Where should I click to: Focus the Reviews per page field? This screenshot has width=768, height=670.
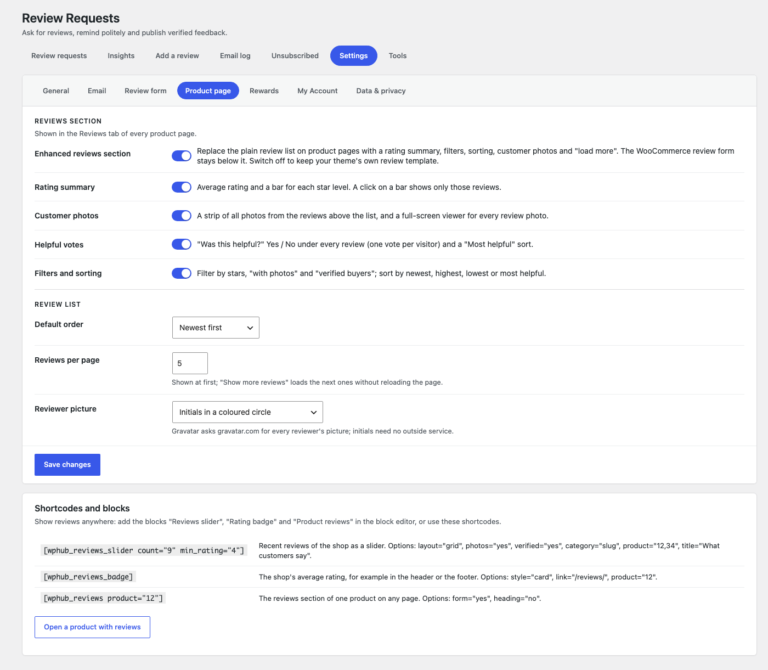pyautogui.click(x=190, y=363)
